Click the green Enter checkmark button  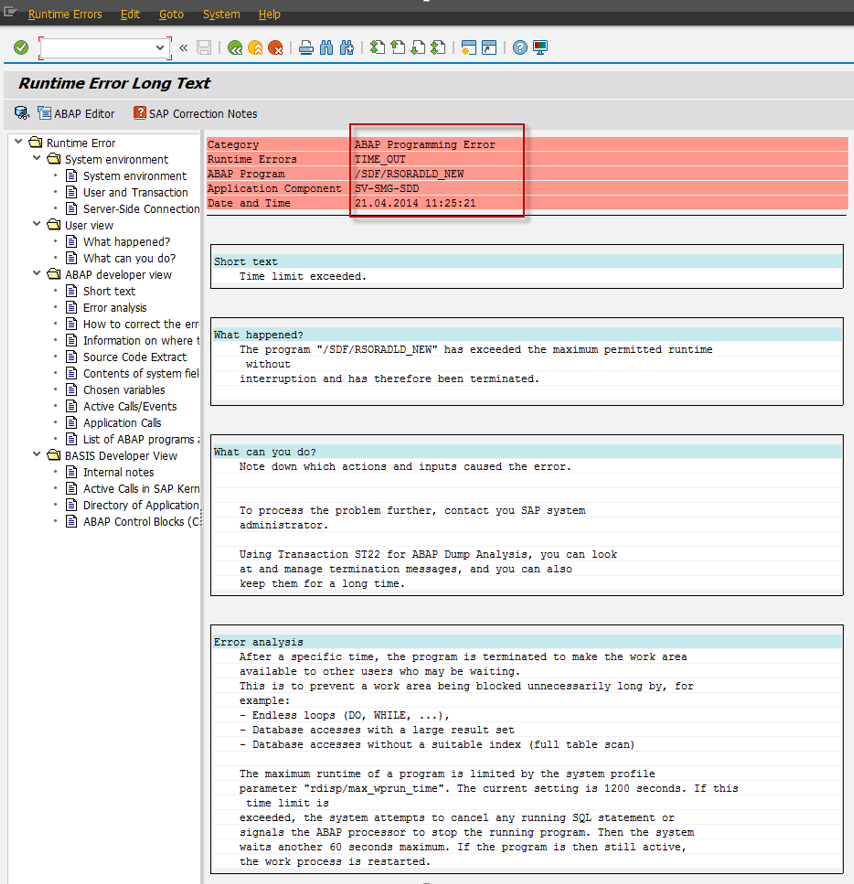point(20,47)
